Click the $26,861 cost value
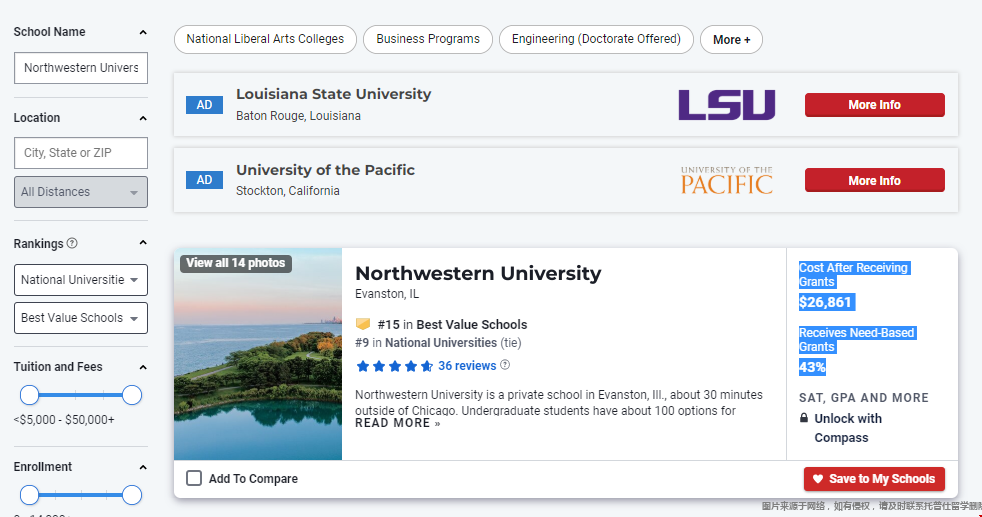The image size is (982, 517). [826, 302]
